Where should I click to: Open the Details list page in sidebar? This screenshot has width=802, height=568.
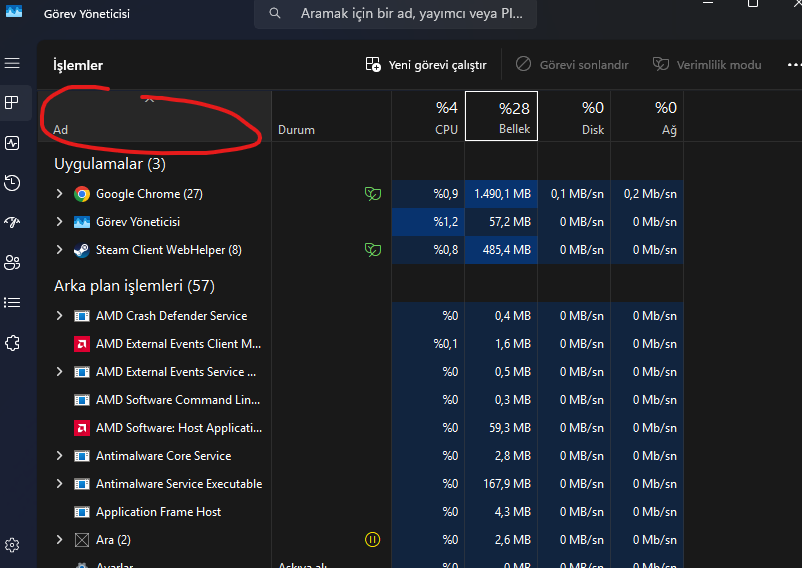(12, 303)
